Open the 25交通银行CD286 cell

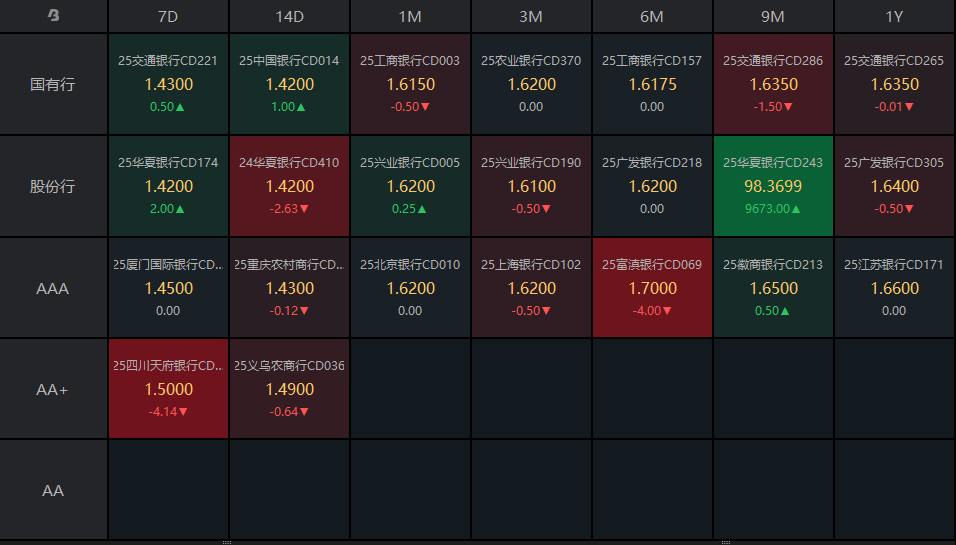click(x=773, y=84)
